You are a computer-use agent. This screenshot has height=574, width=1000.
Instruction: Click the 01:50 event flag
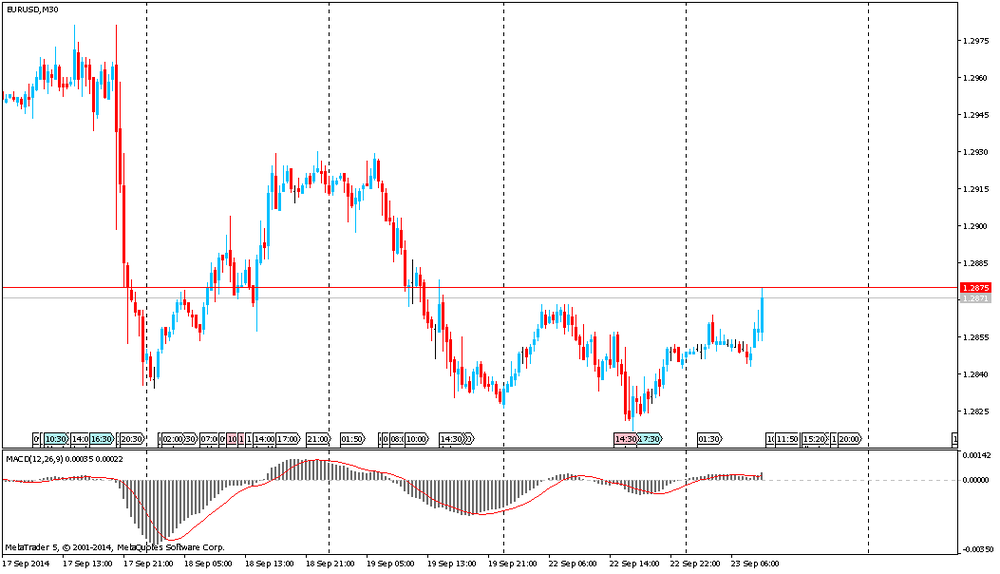click(351, 439)
